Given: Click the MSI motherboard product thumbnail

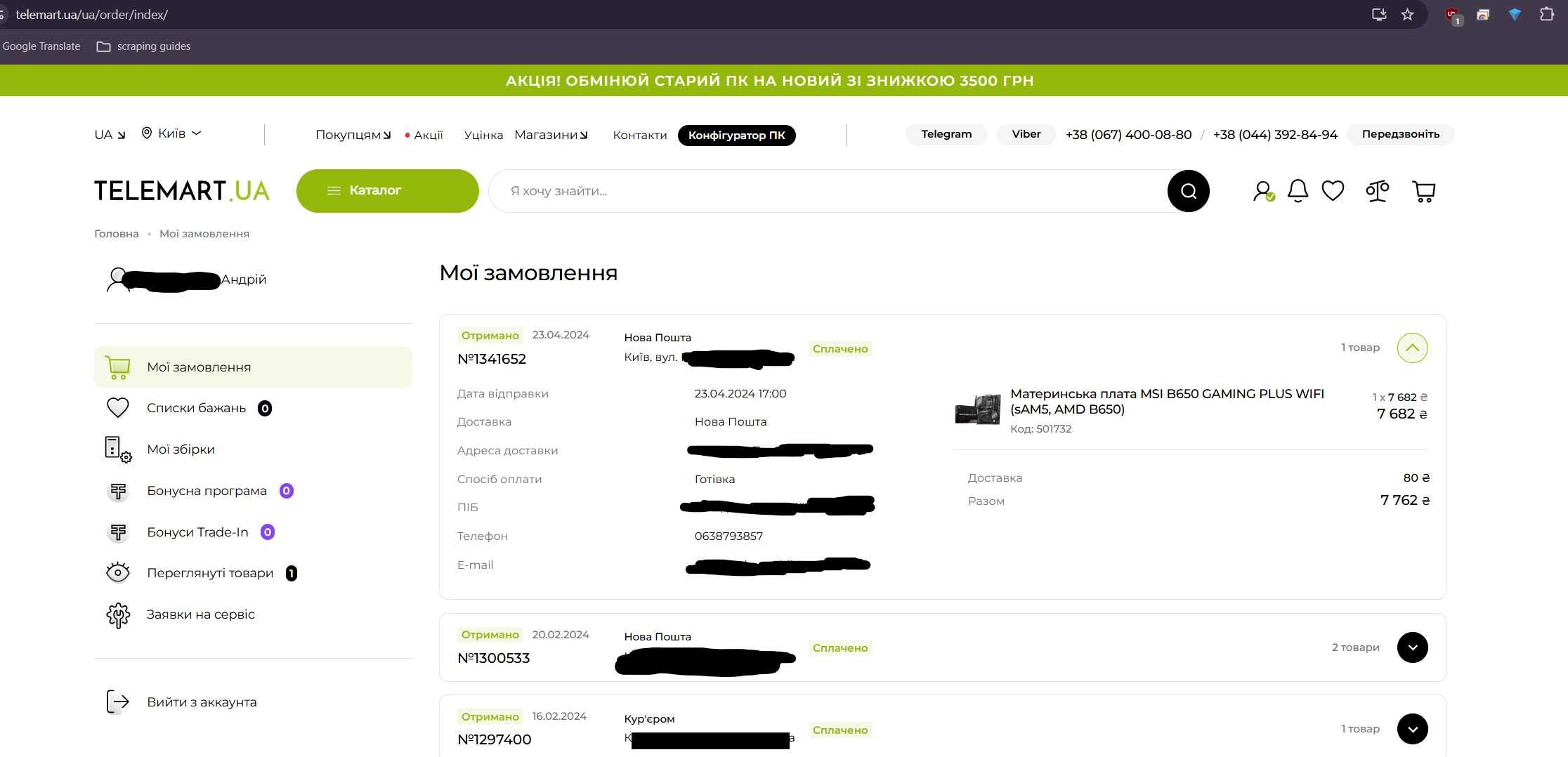Looking at the screenshot, I should pos(977,409).
